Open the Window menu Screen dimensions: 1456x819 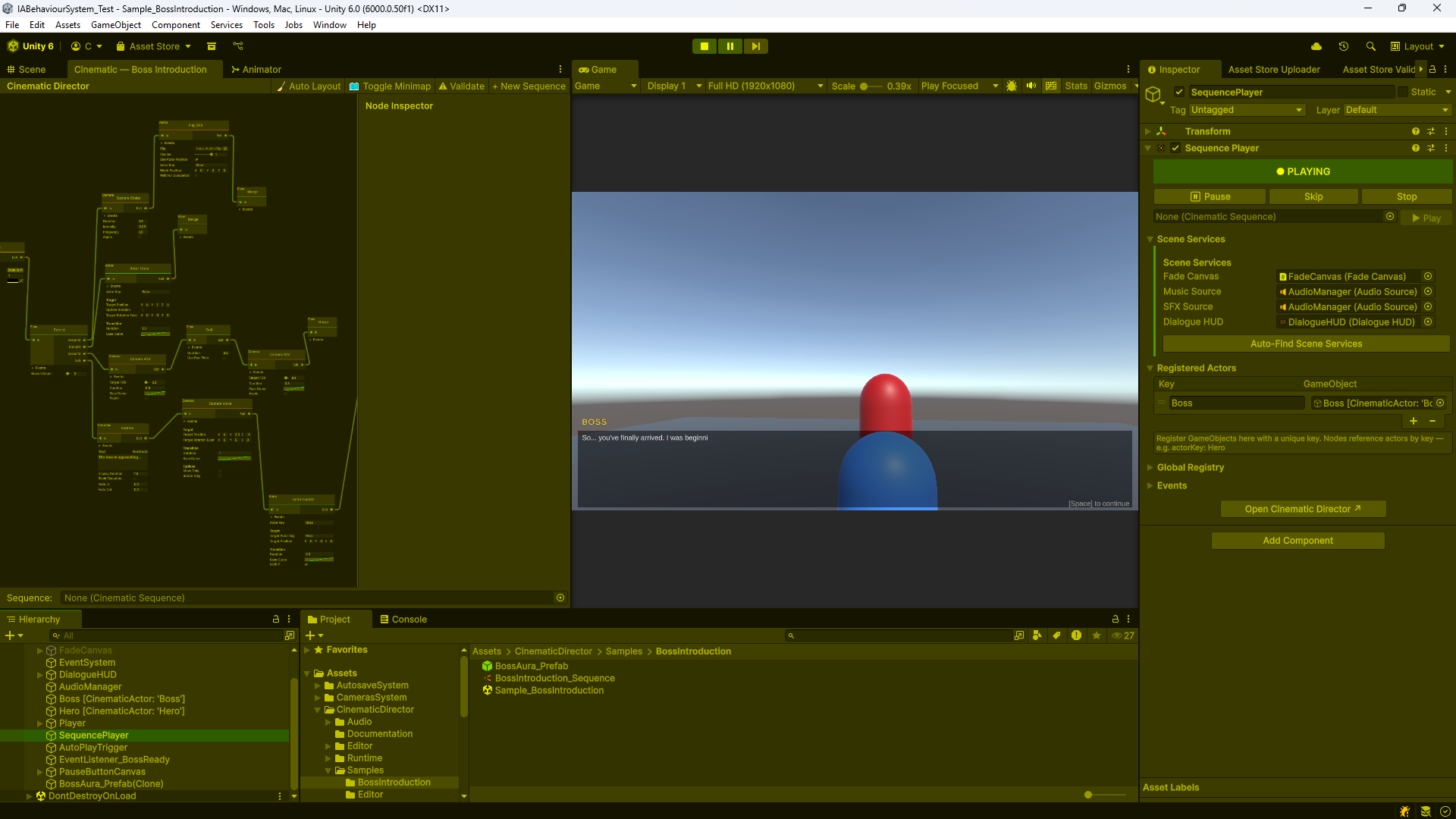click(x=329, y=24)
